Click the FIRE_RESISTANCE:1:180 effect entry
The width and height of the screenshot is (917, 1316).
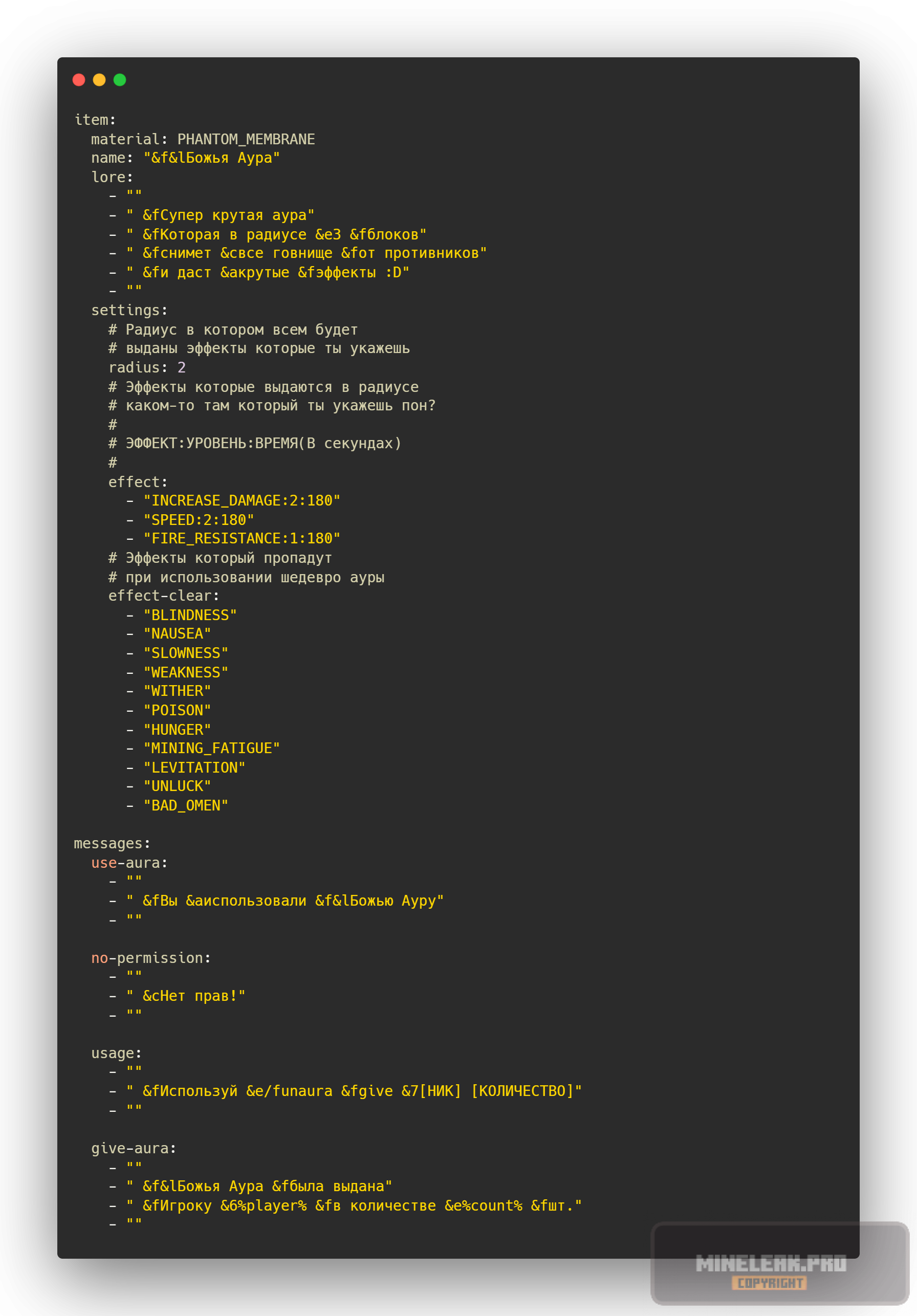242,538
